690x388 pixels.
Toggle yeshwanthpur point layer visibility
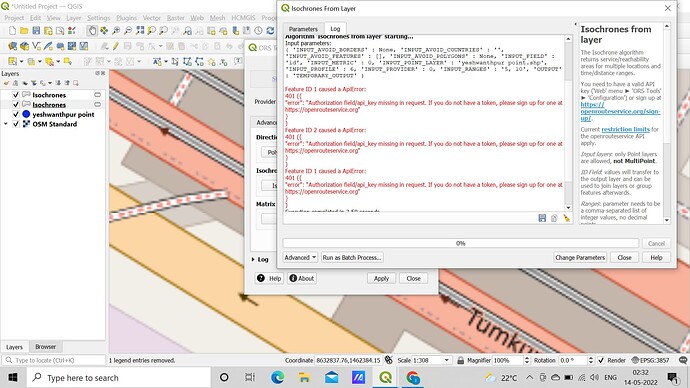coord(16,114)
